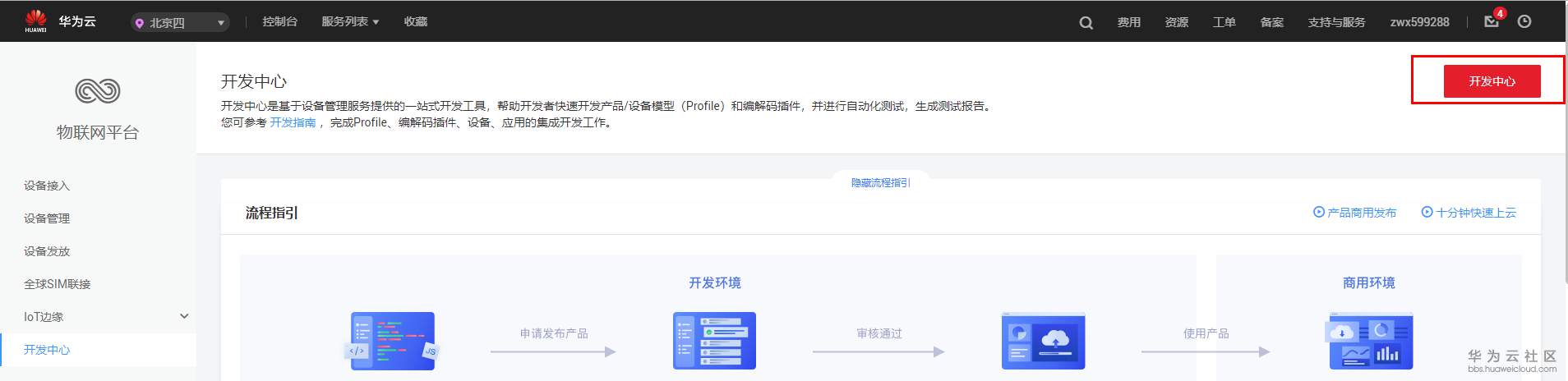
Task: Click the product list illustration icon
Action: pos(714,341)
